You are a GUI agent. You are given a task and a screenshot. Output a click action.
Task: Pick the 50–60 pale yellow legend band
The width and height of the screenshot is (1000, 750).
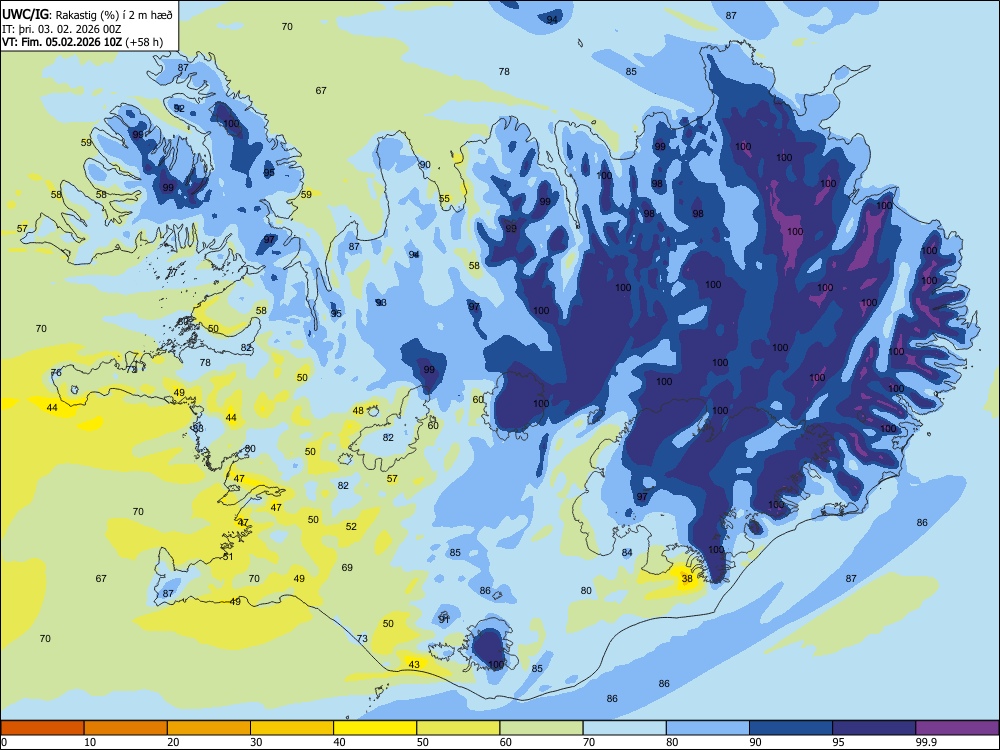pyautogui.click(x=458, y=728)
